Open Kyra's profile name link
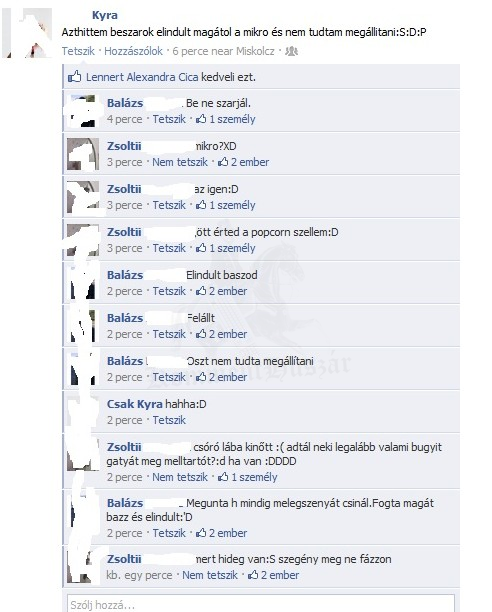This screenshot has width=492, height=612. 105,15
